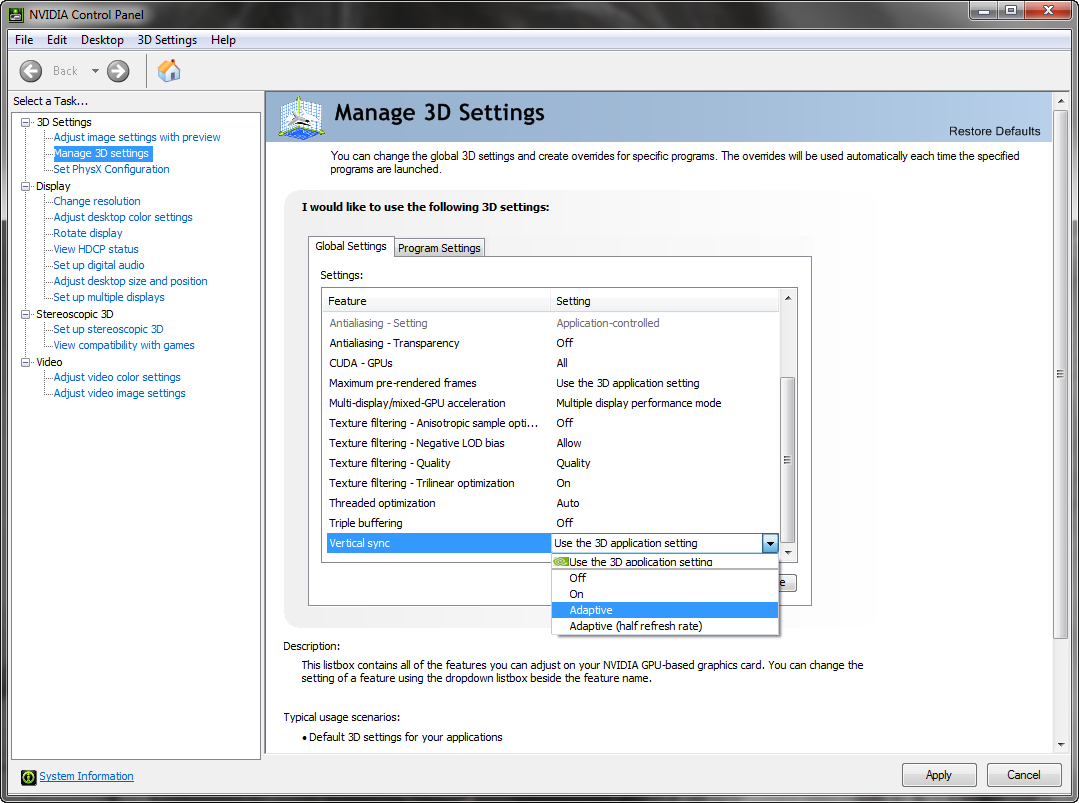Select Texture filtering - Trilinear optimization row
The width and height of the screenshot is (1079, 803).
pos(552,483)
